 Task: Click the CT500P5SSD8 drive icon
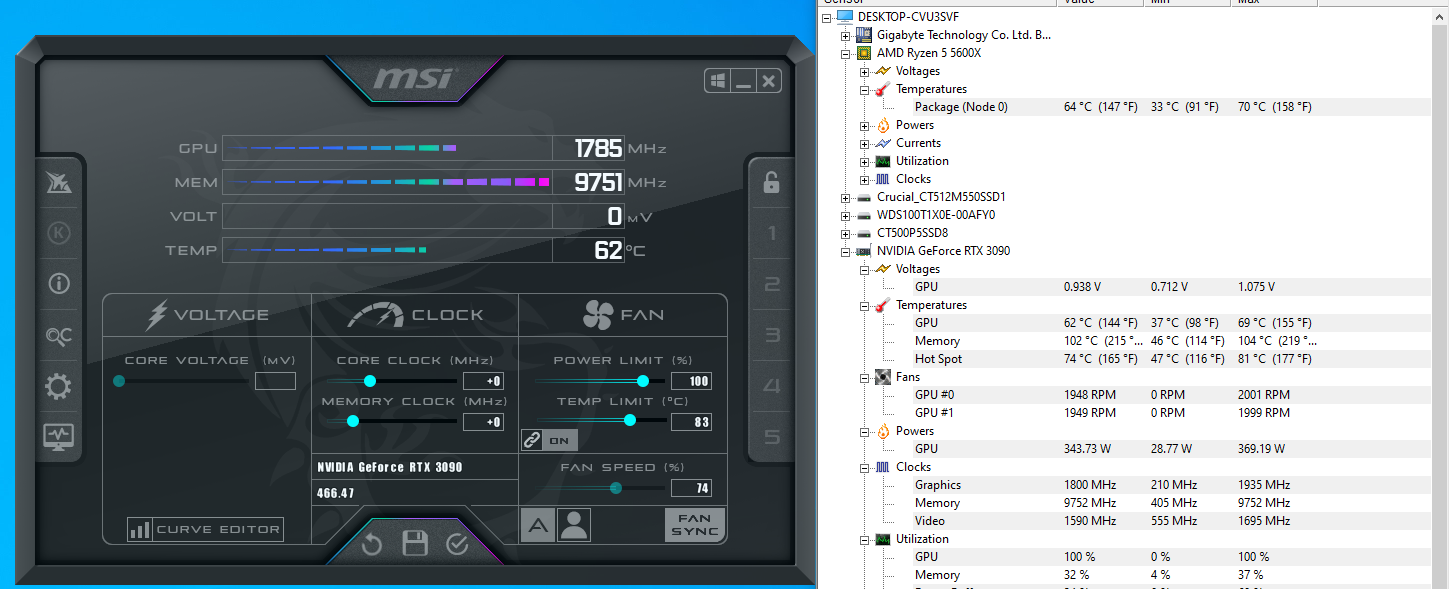(x=863, y=233)
